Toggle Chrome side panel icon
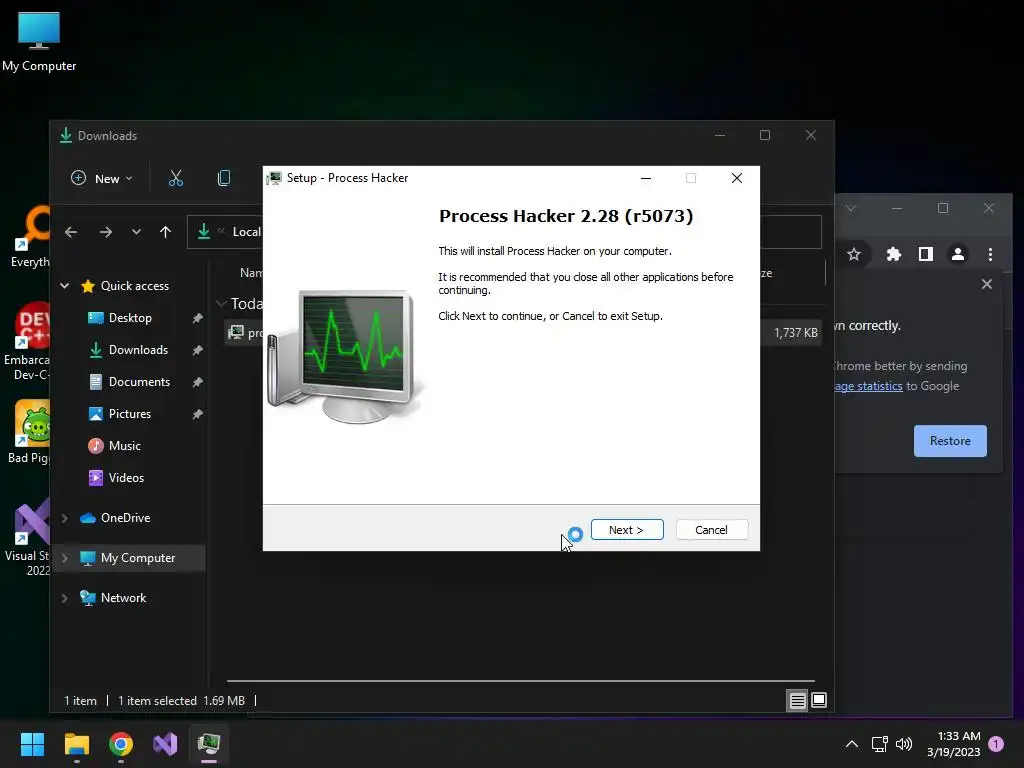 click(925, 254)
